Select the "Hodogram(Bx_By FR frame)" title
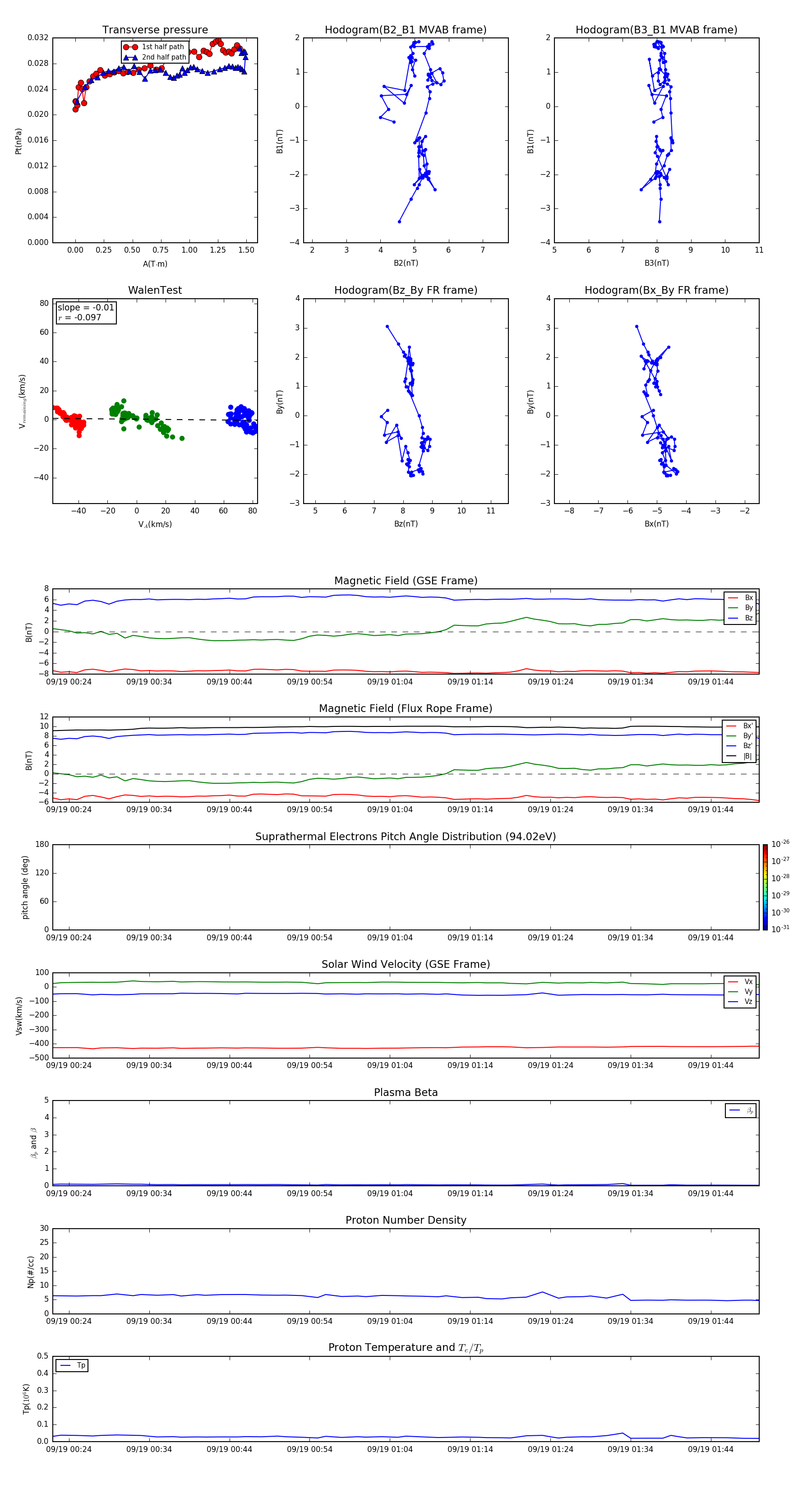This screenshot has height=1489, width=812. [656, 290]
